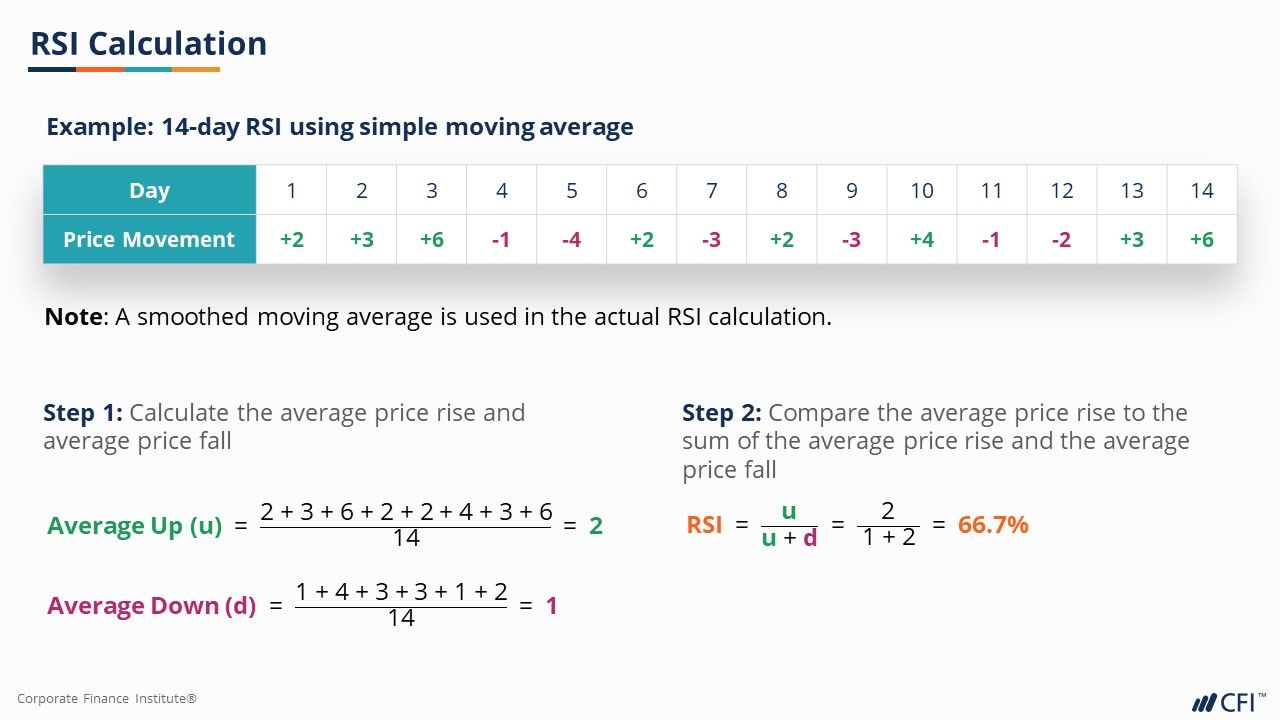This screenshot has height=720, width=1280.
Task: Click the "u + d" denominator in RSI formula
Action: [789, 540]
